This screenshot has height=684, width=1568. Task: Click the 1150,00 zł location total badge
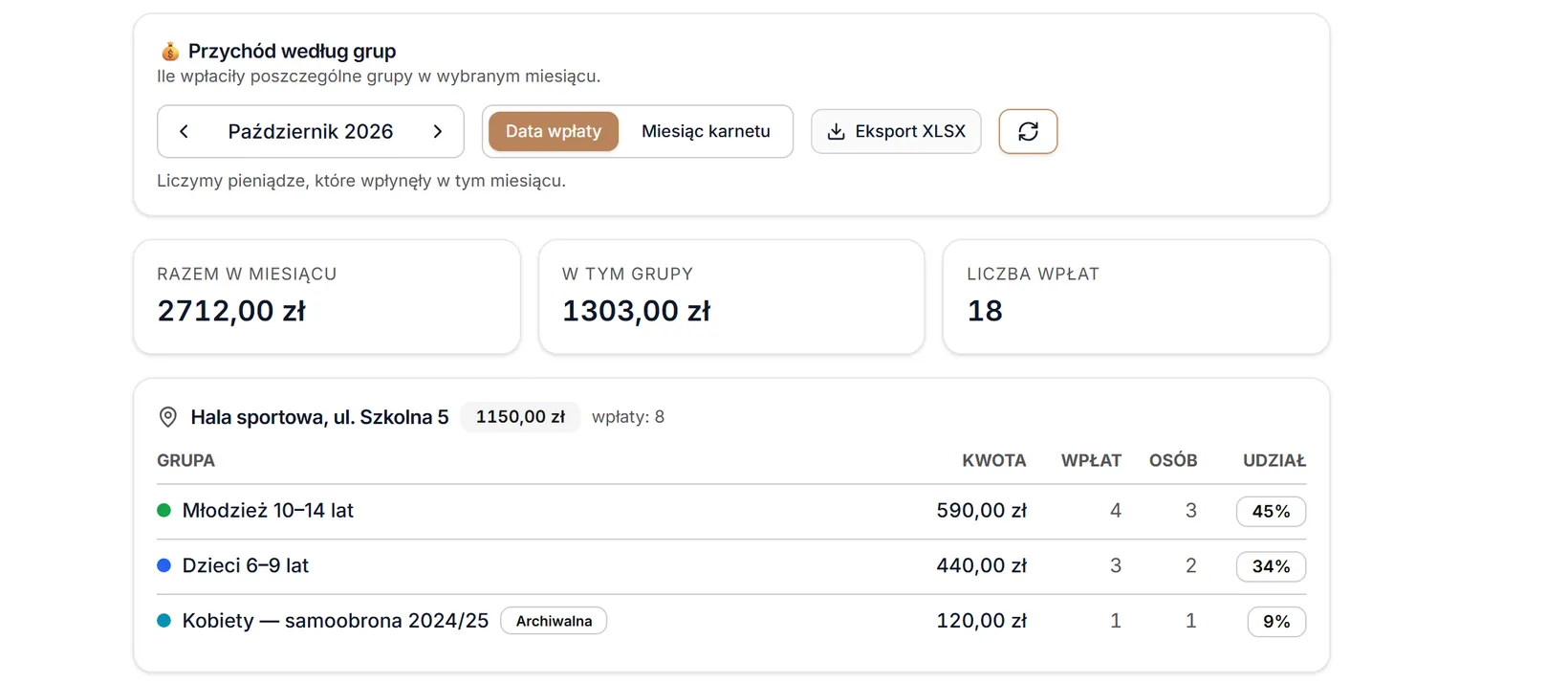click(x=520, y=417)
